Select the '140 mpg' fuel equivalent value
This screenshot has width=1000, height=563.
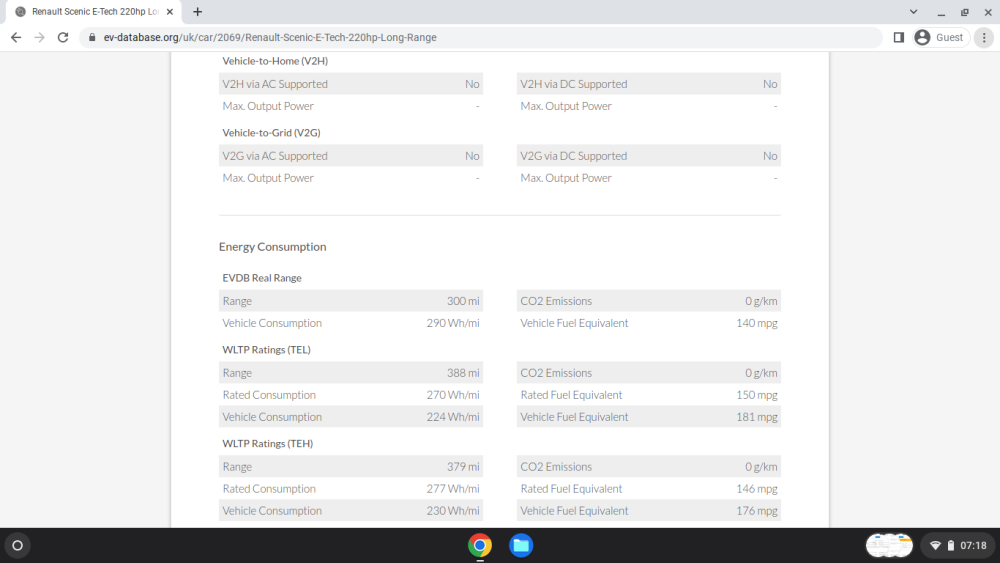756,323
